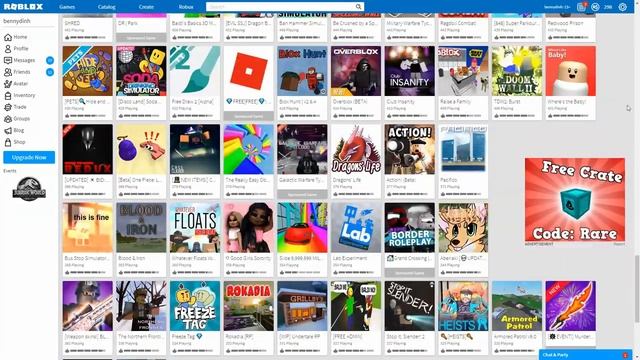Open Overblox game thumbnail
This screenshot has height=360, width=640.
[356, 71]
